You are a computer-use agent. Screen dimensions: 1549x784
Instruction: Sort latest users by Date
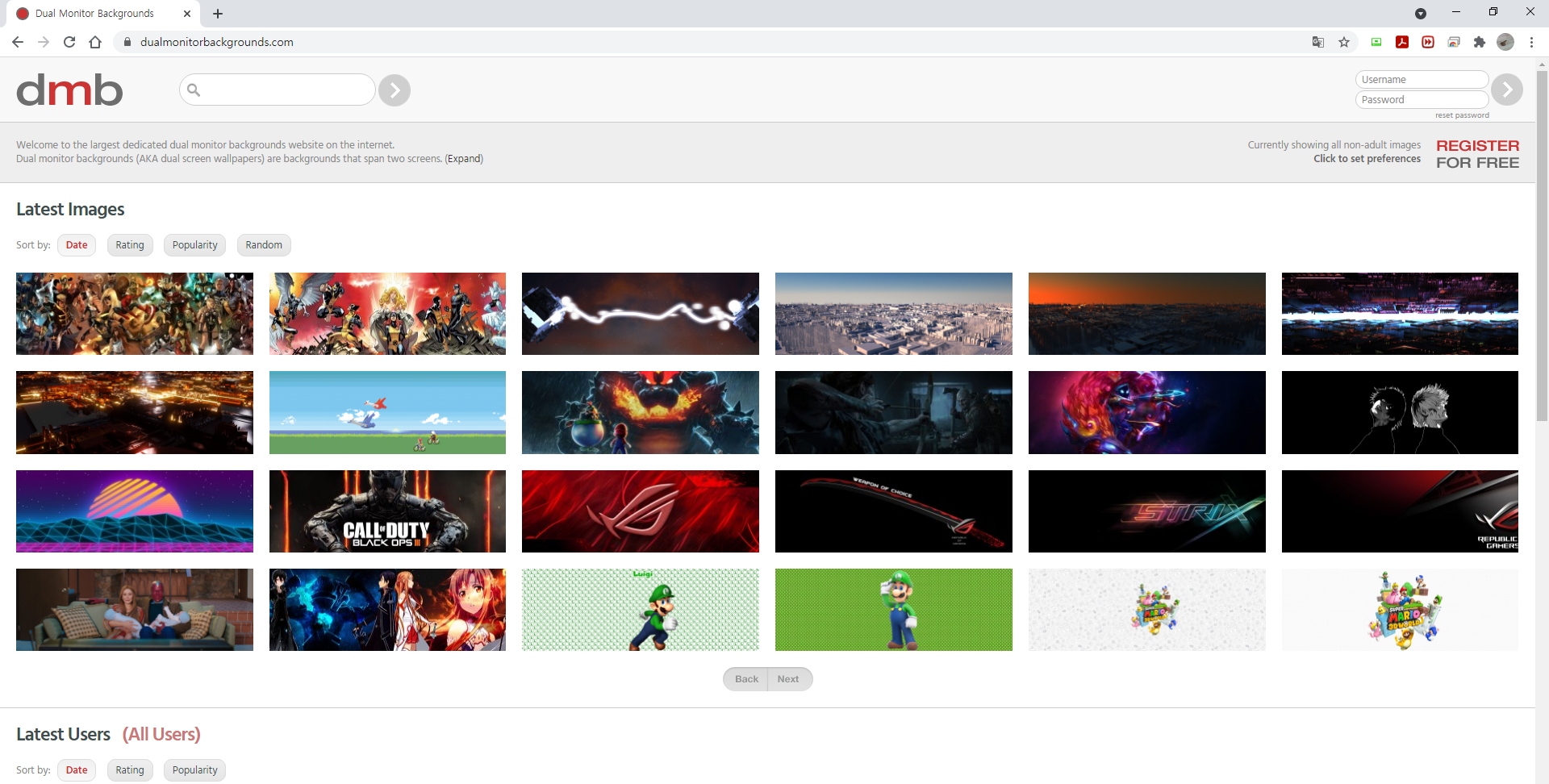tap(77, 770)
